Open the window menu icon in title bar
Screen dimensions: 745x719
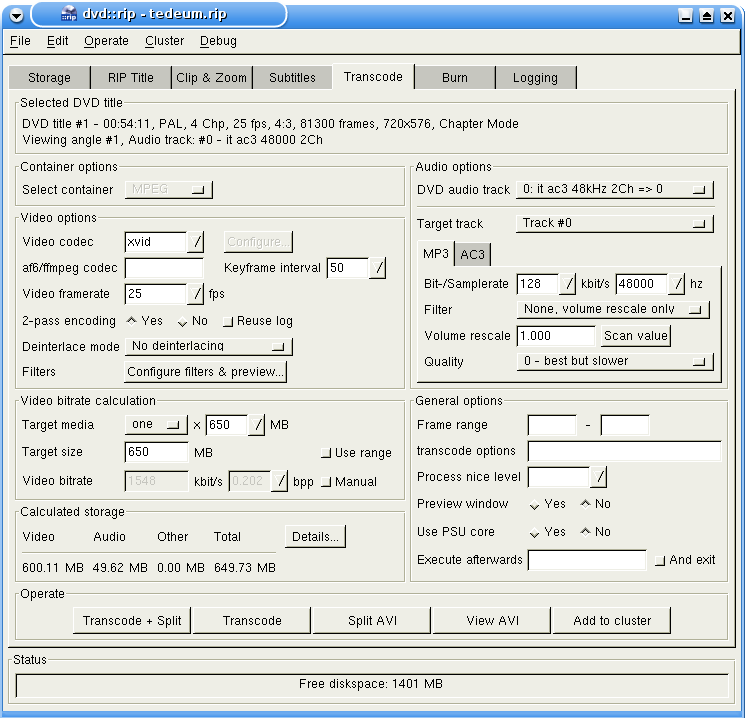tap(16, 15)
